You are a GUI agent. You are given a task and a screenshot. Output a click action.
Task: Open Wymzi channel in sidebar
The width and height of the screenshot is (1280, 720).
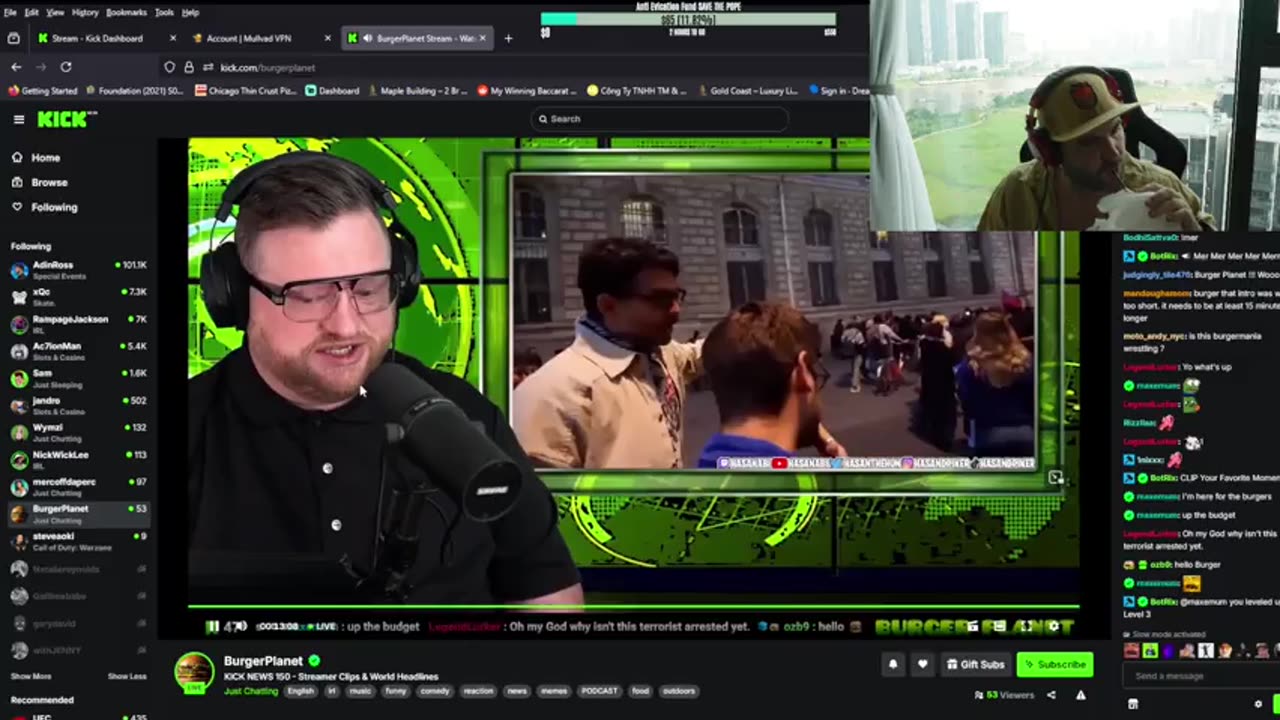(78, 431)
